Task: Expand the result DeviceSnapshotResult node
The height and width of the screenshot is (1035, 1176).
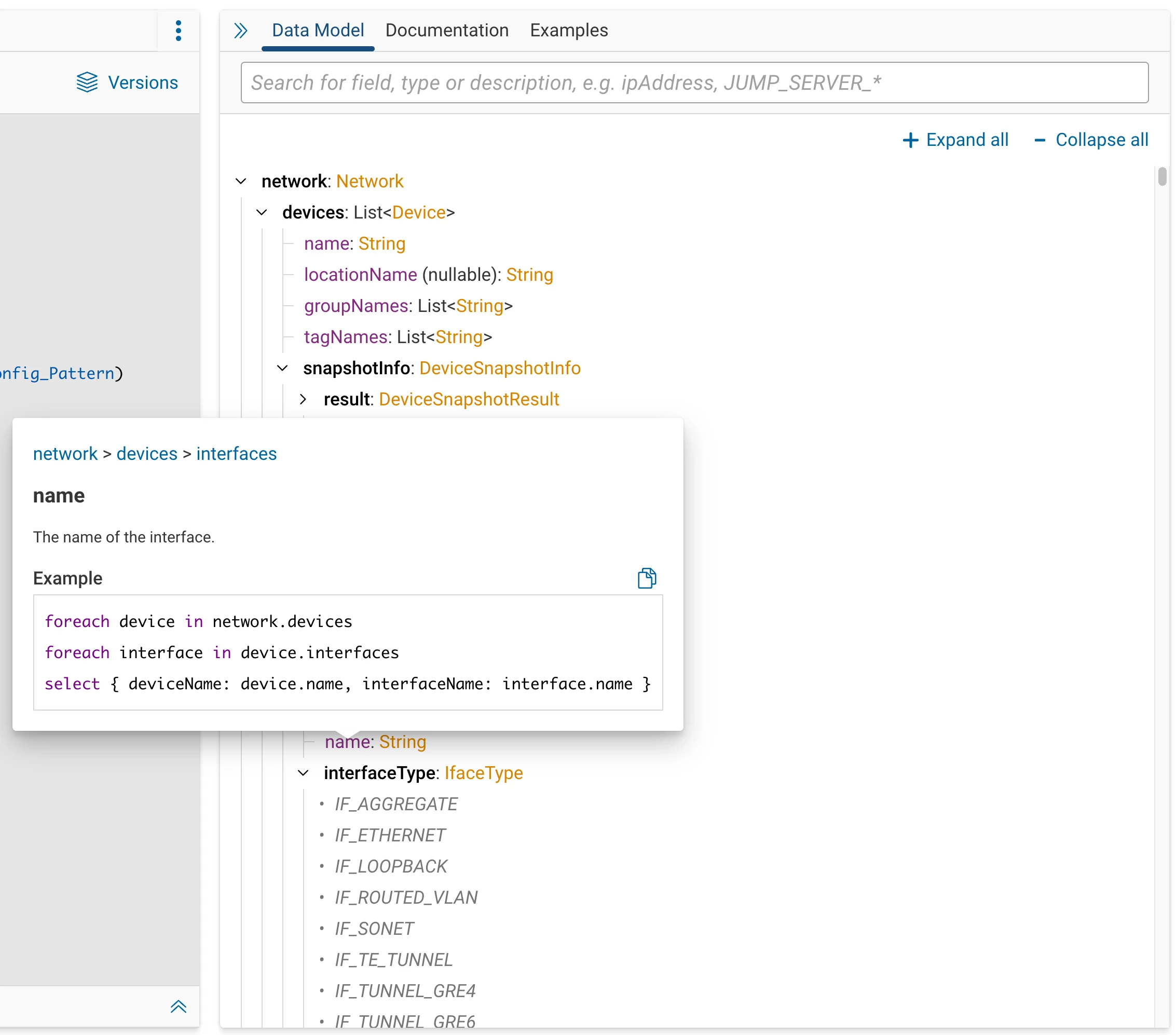Action: (x=303, y=399)
